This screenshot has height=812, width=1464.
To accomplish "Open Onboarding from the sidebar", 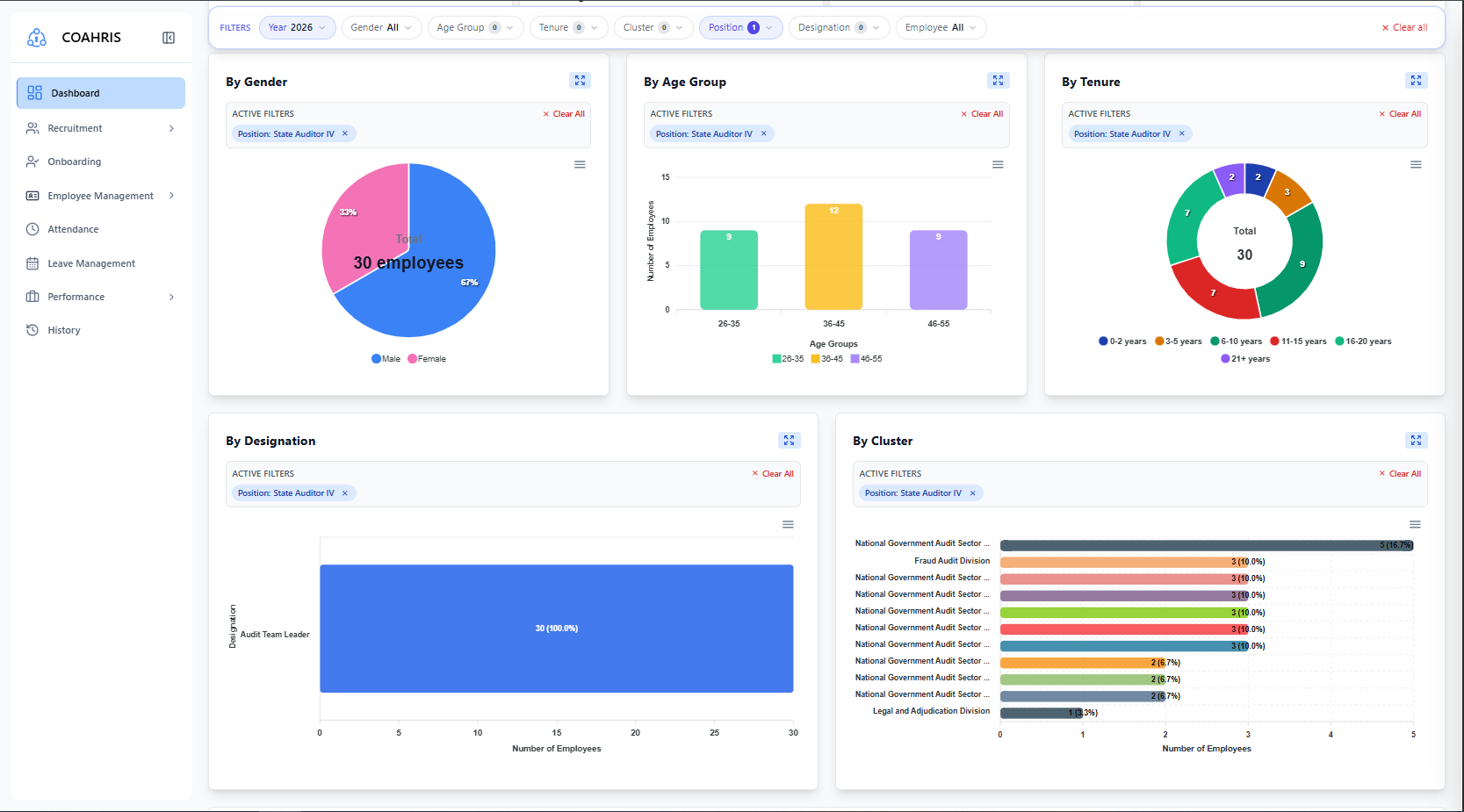I will (x=101, y=162).
